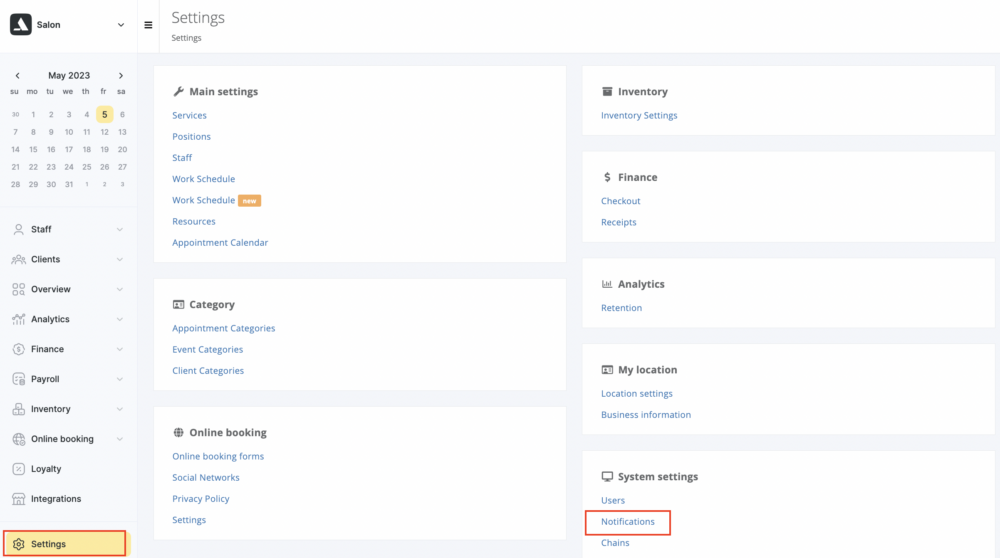
Task: Open the Services link
Action: point(189,115)
